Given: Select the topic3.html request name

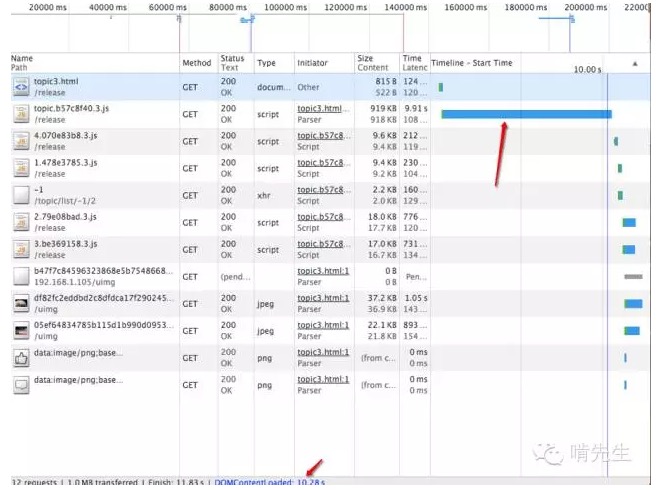Looking at the screenshot, I should point(56,81).
